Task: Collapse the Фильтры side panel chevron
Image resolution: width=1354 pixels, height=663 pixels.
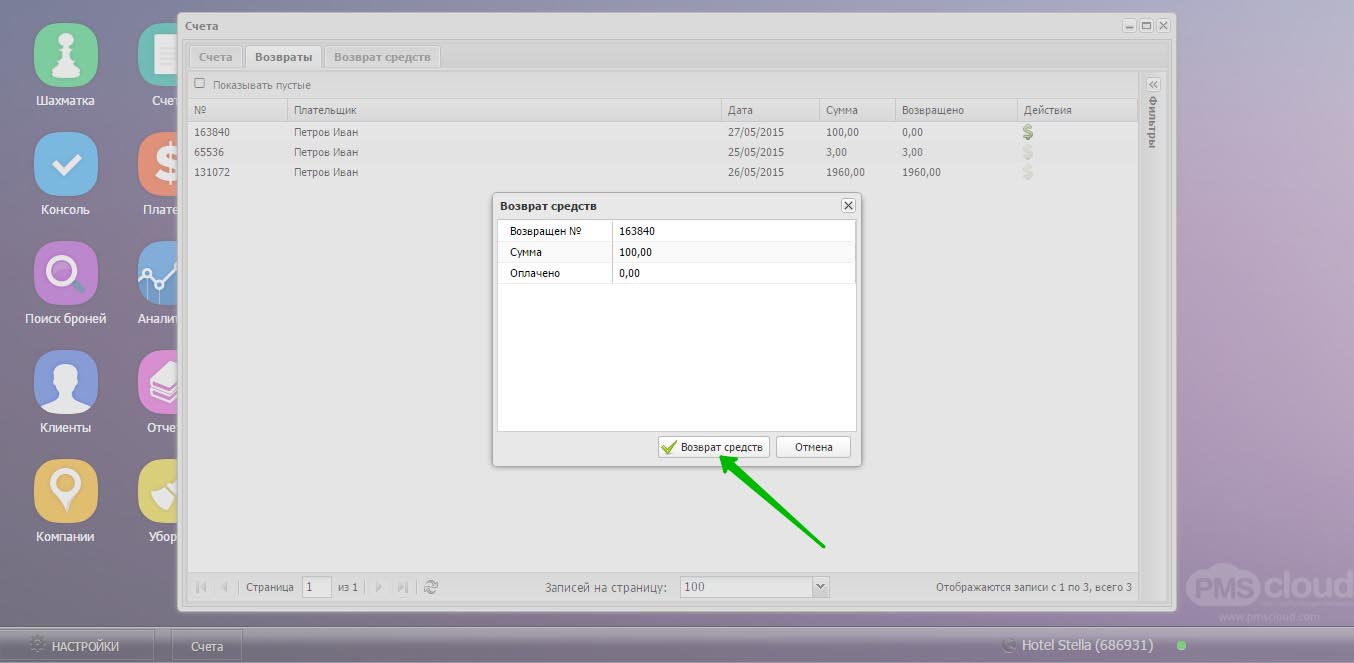Action: tap(1153, 85)
